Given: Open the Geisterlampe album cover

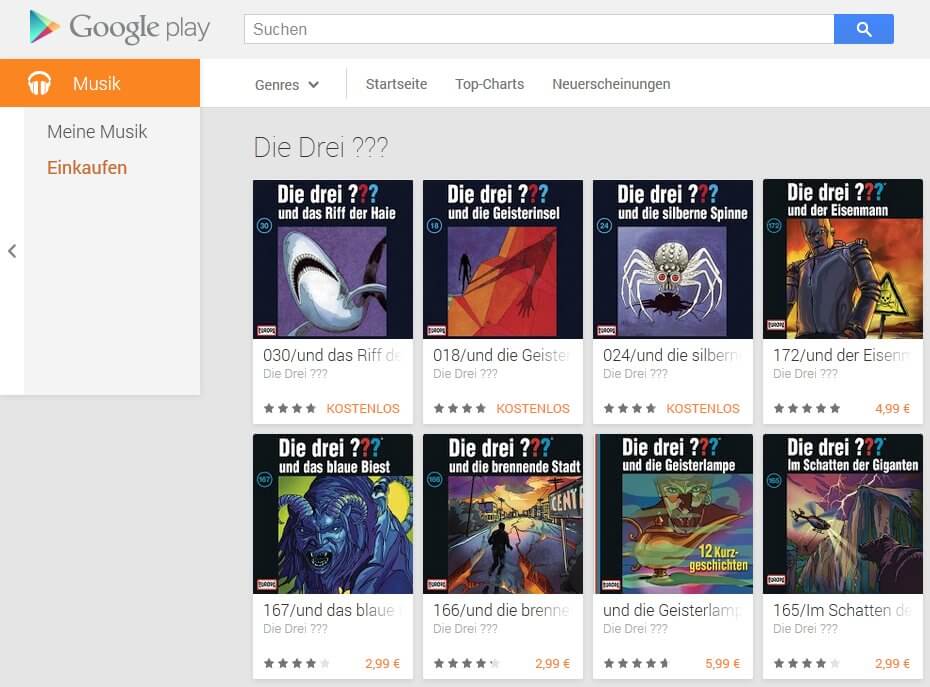Looking at the screenshot, I should click(x=673, y=514).
